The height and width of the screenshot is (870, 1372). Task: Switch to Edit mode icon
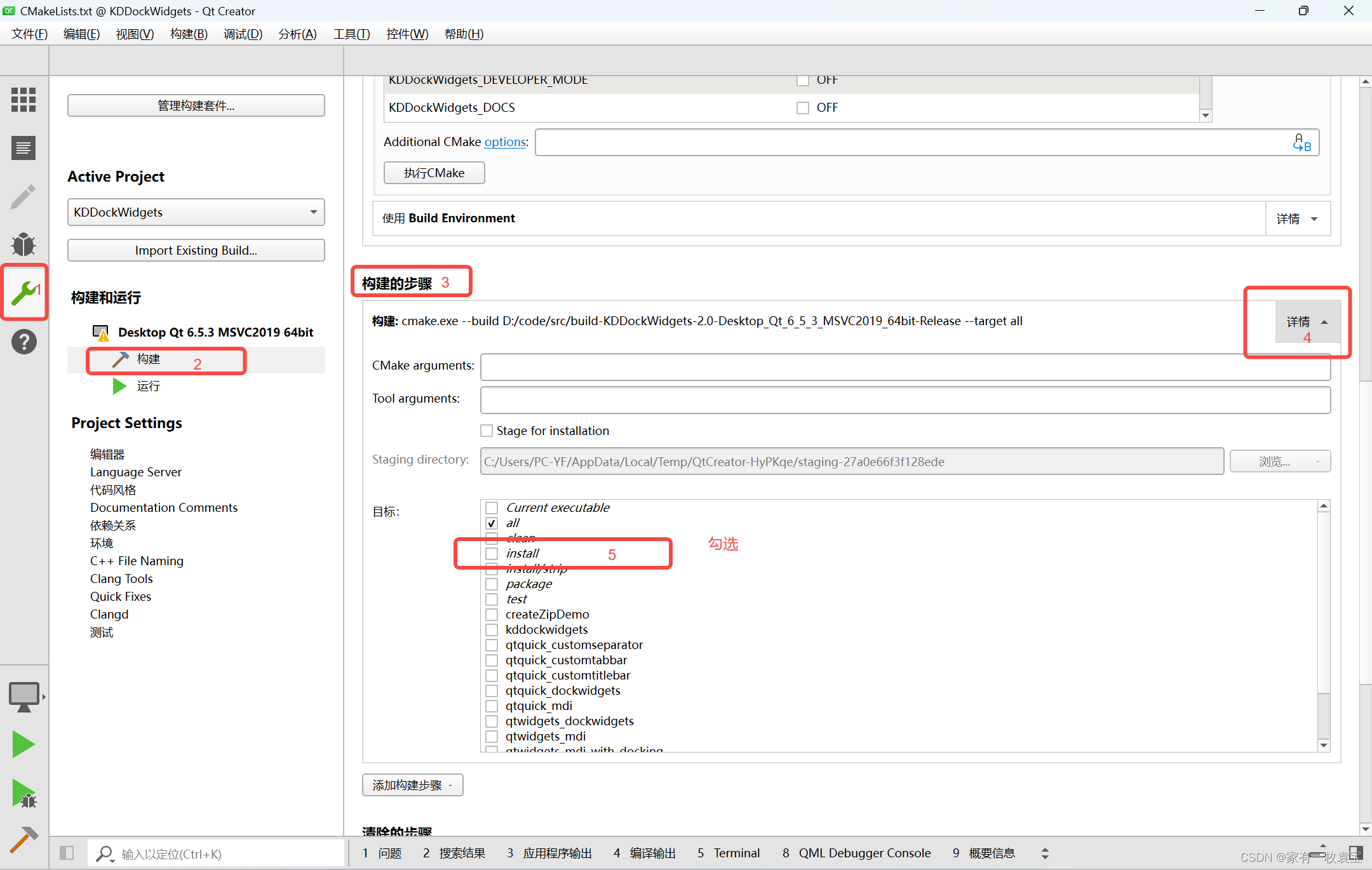click(24, 148)
